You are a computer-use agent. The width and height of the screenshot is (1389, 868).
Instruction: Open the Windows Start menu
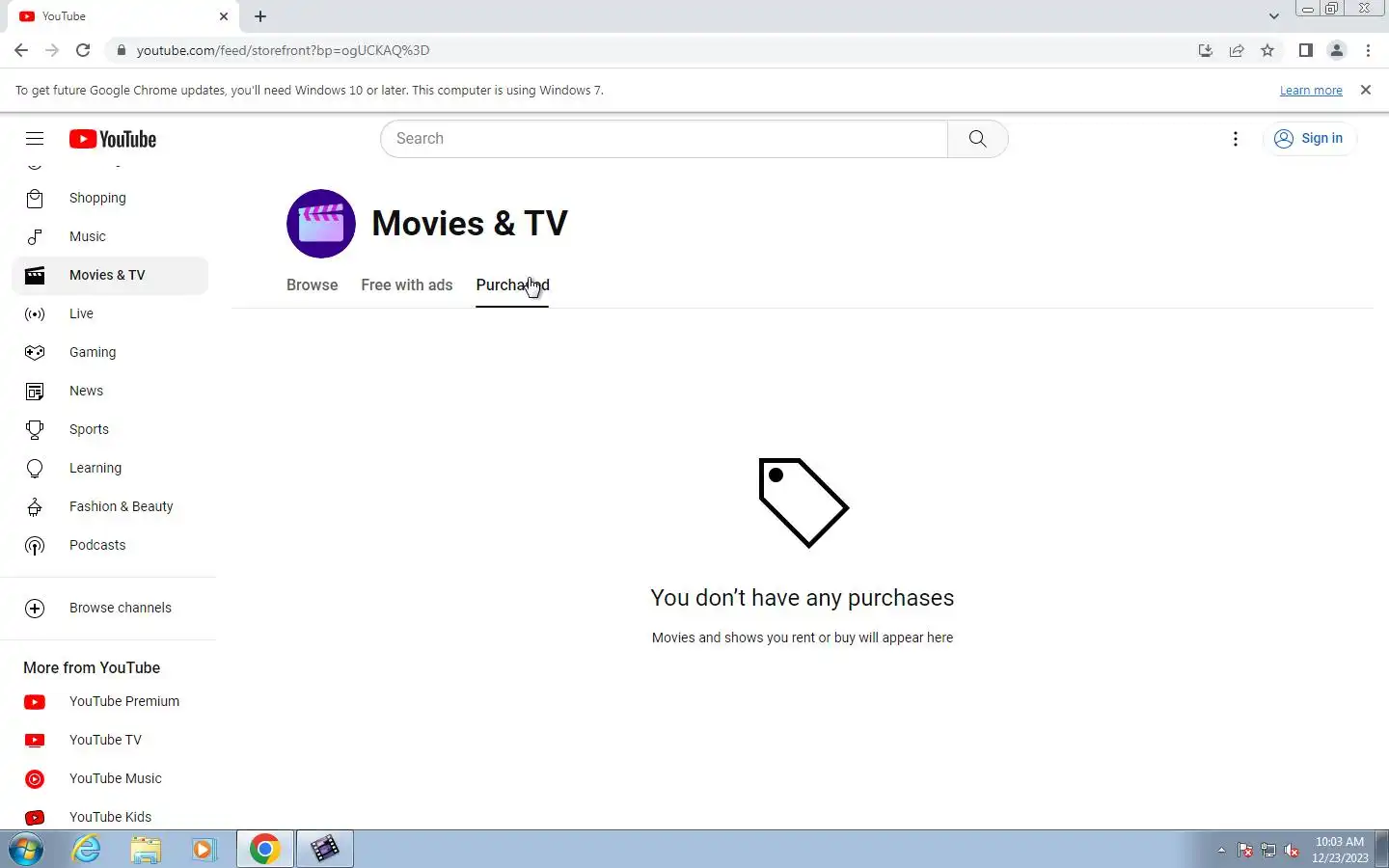26,850
